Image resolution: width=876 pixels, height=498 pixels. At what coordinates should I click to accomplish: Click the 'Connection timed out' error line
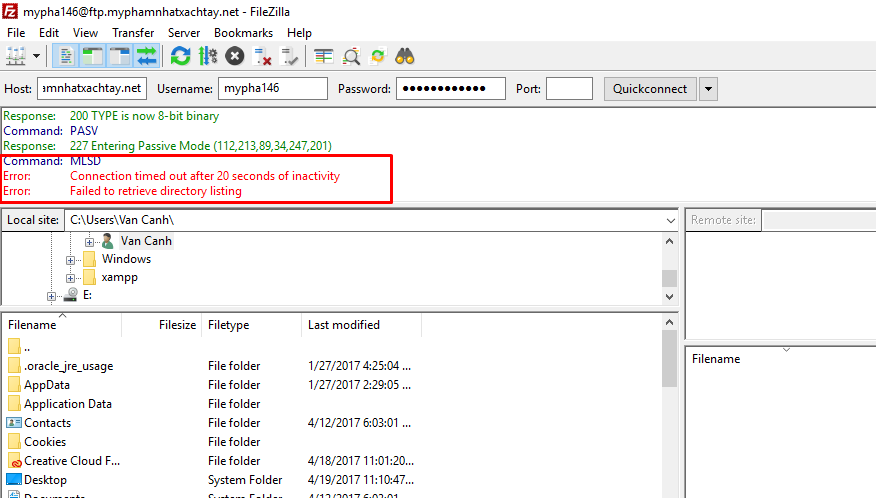click(x=205, y=176)
